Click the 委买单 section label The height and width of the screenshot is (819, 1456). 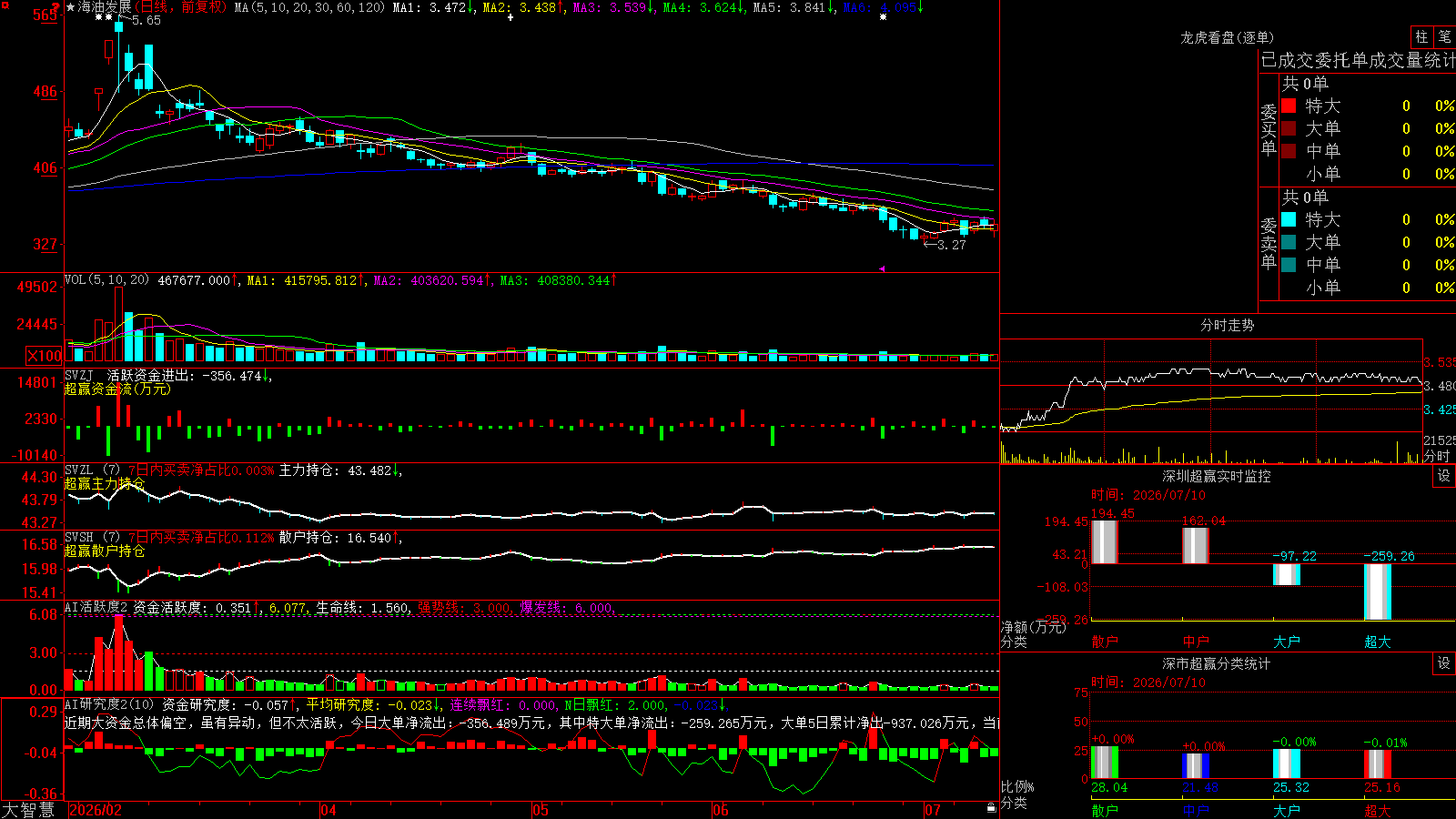[x=1269, y=129]
